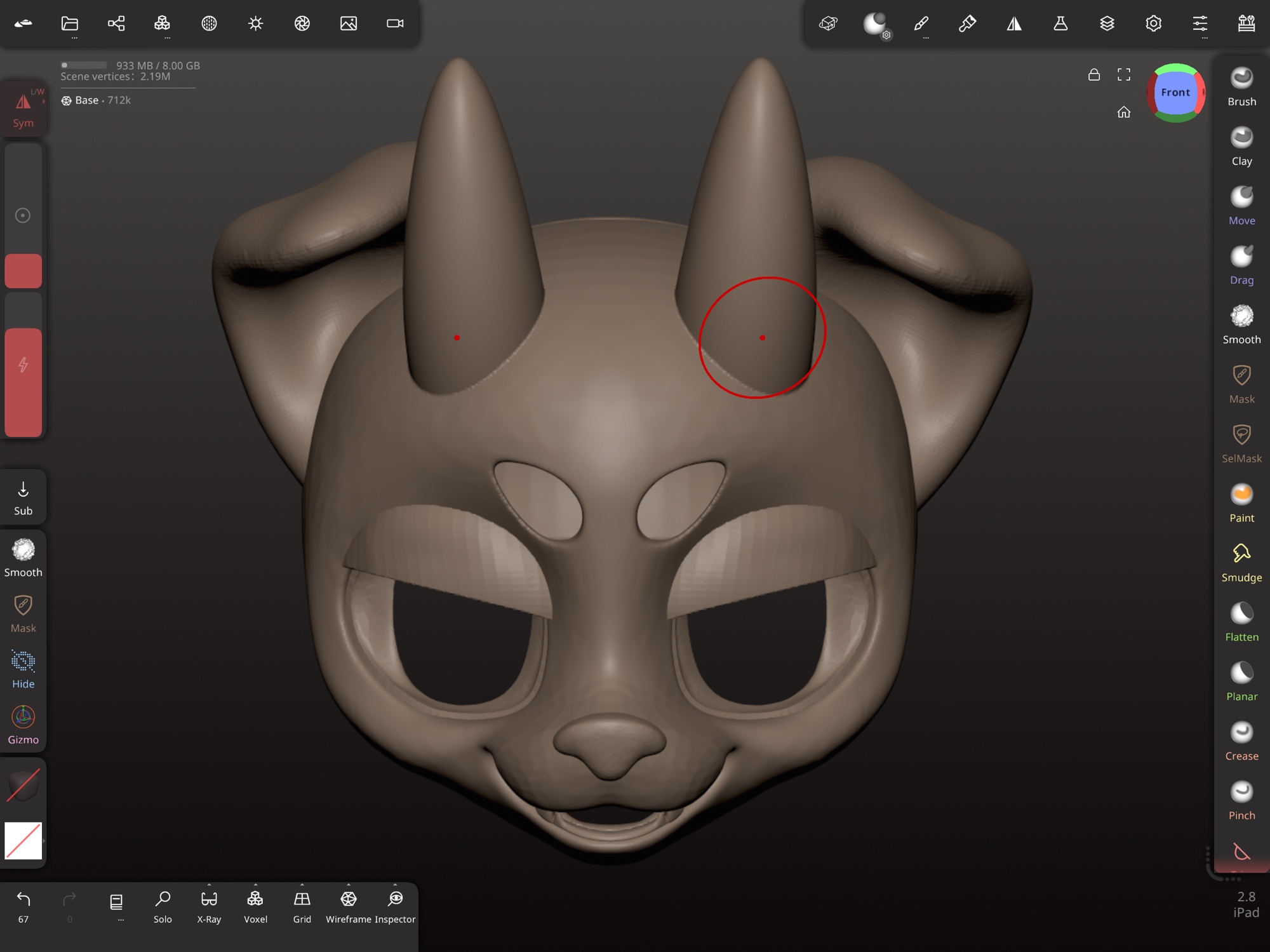
Task: Enable X-Ray view mode
Action: pyautogui.click(x=209, y=906)
